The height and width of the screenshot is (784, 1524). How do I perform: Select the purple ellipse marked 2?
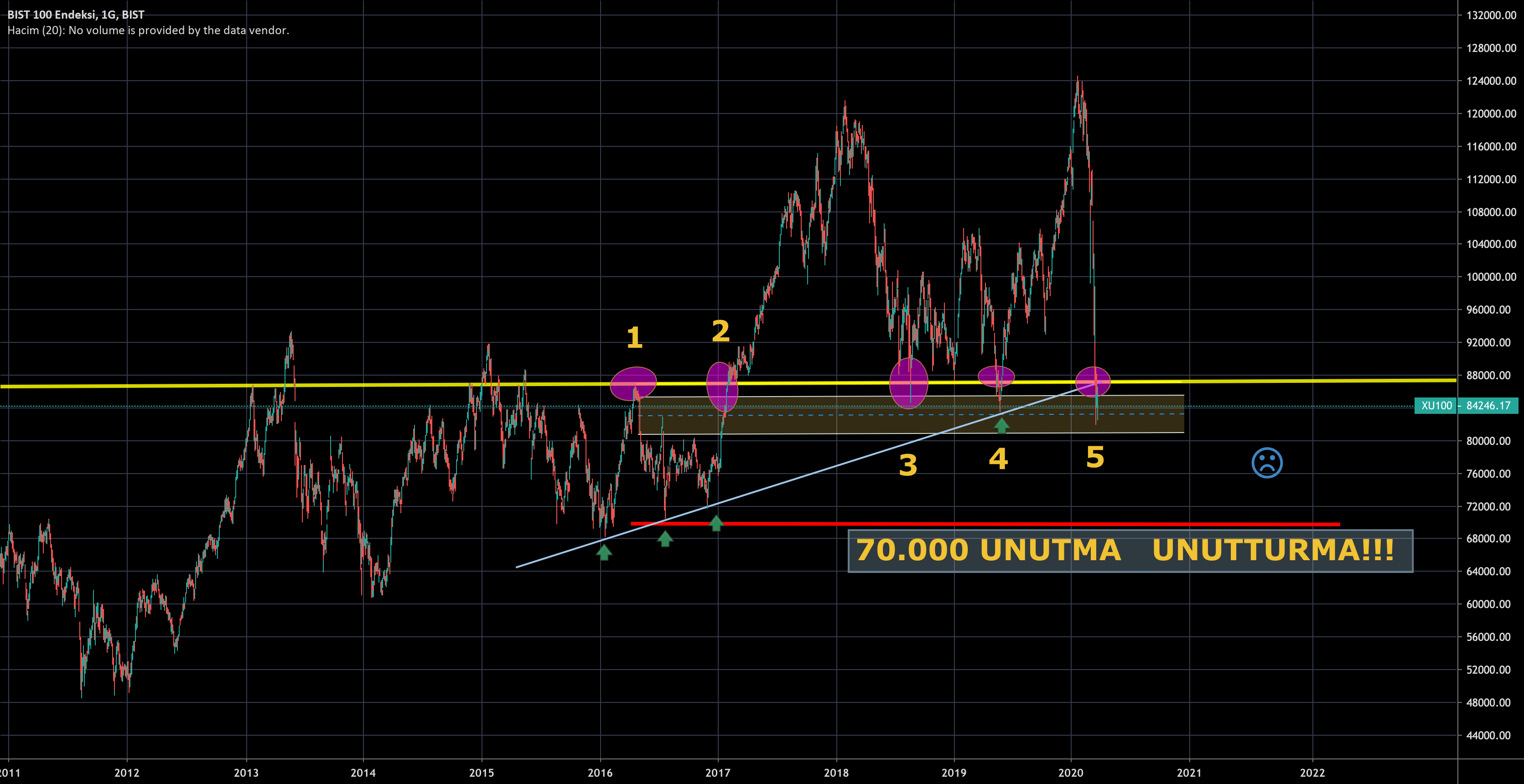[x=722, y=388]
